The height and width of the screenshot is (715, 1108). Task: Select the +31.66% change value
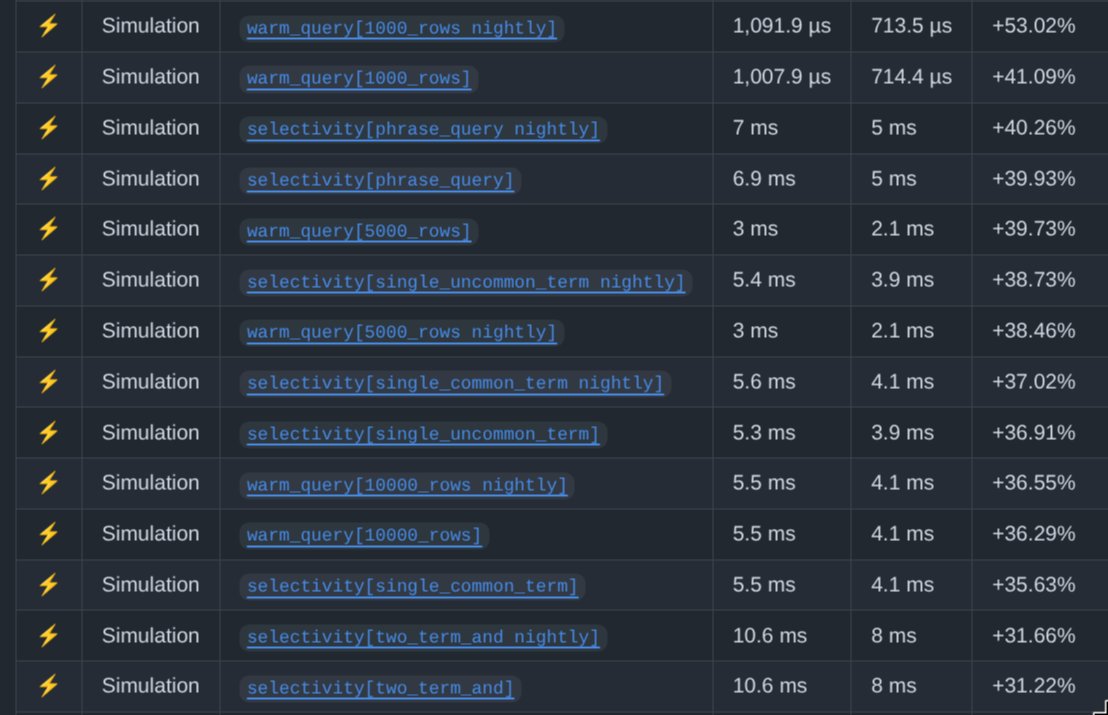1034,636
